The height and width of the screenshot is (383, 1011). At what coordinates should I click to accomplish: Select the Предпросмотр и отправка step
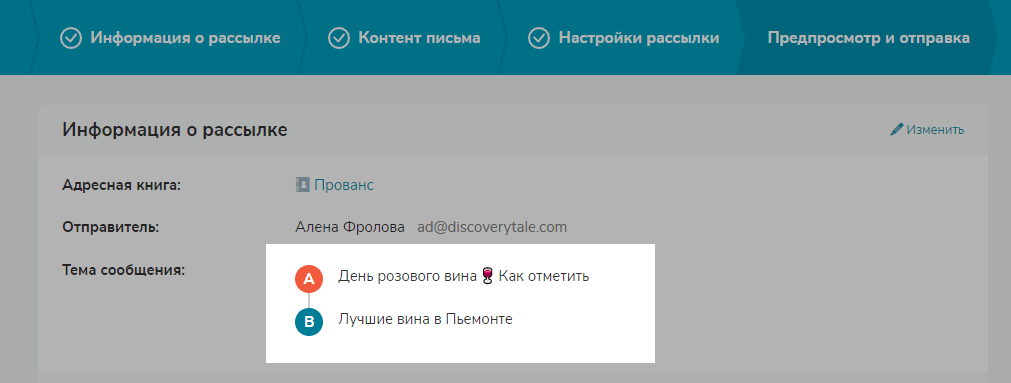(x=869, y=38)
